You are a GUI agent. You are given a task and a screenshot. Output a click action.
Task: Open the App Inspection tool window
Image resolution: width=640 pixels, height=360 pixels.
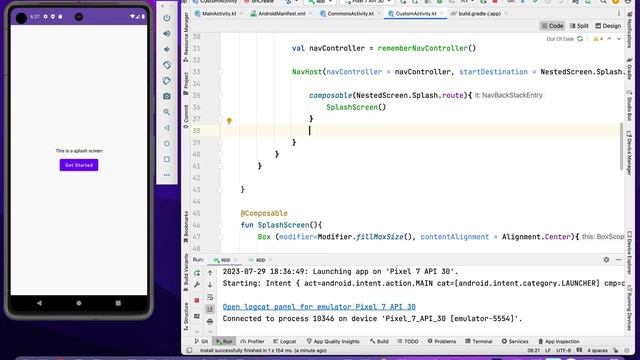point(559,341)
